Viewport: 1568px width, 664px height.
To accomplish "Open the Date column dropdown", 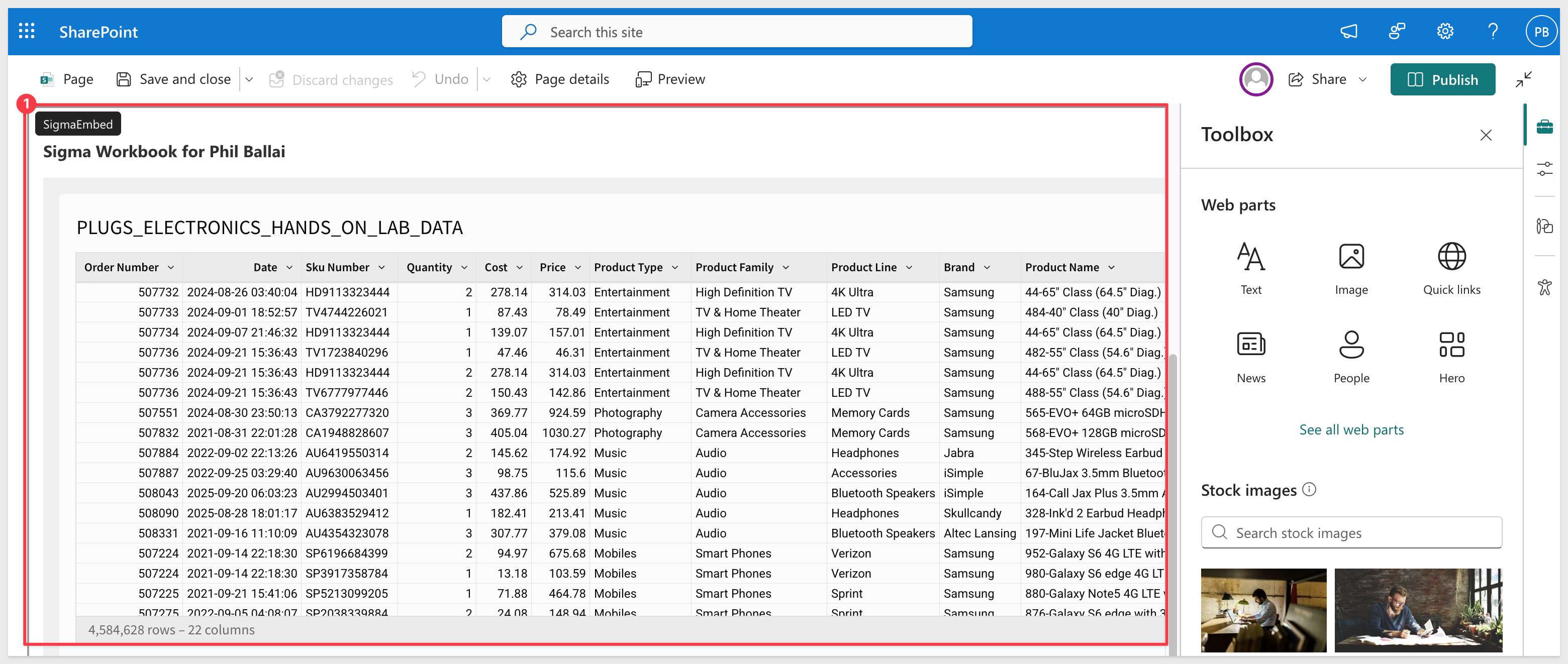I will pyautogui.click(x=289, y=267).
